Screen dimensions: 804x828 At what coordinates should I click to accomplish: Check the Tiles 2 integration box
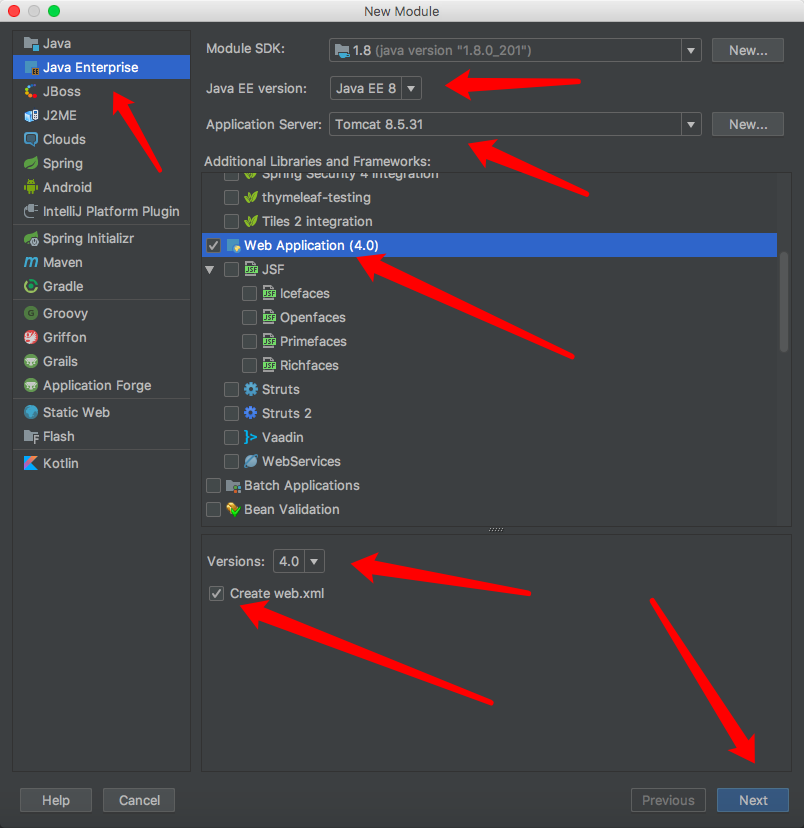[x=231, y=221]
